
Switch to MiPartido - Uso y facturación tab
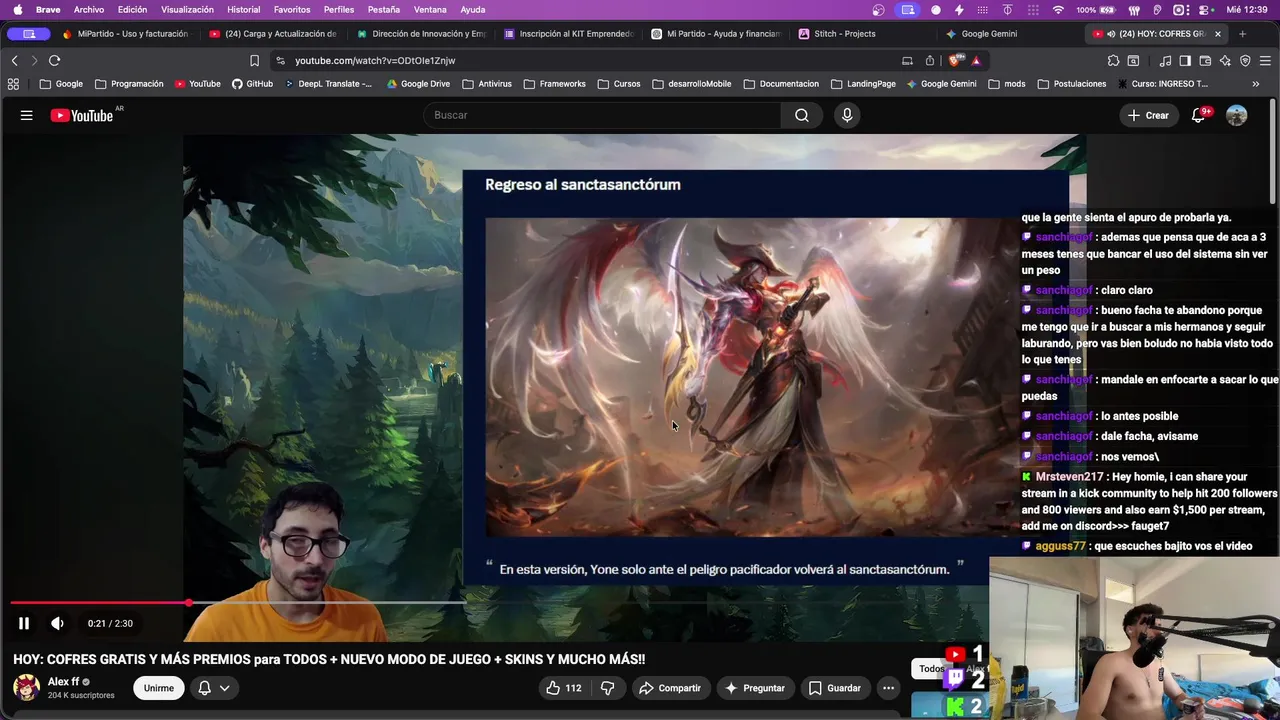[x=125, y=34]
